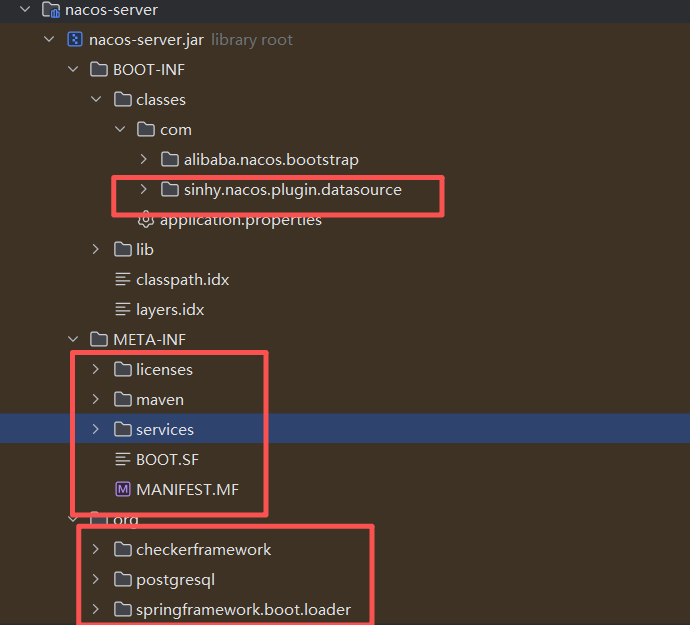Screen dimensions: 690x625
Task: Select the com package label
Action: coord(176,130)
